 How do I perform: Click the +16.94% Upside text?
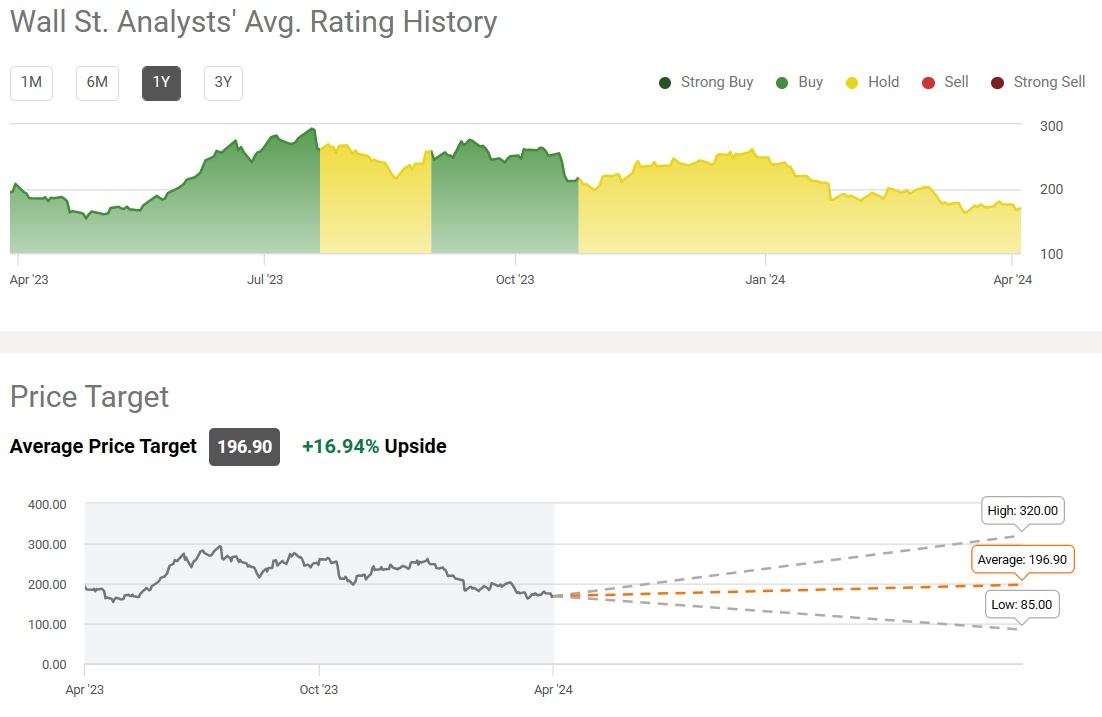coord(374,447)
